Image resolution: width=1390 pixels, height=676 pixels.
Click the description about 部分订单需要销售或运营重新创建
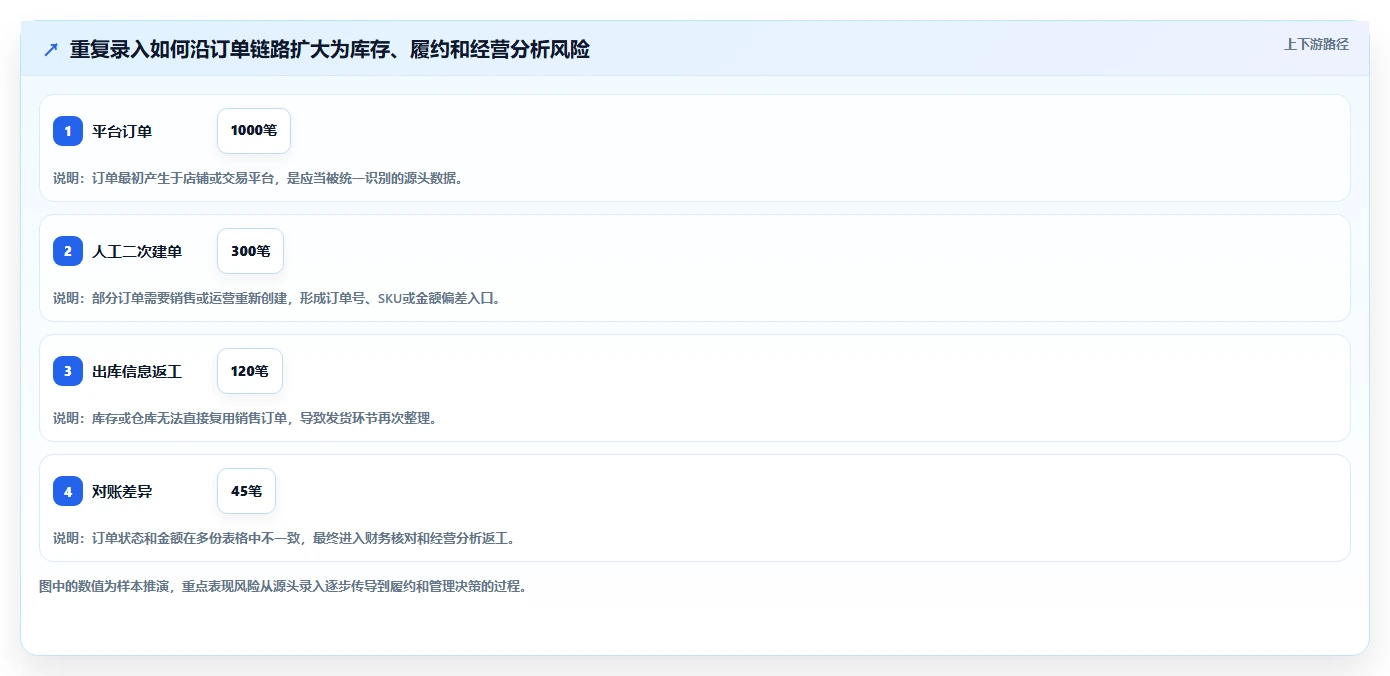click(x=276, y=298)
